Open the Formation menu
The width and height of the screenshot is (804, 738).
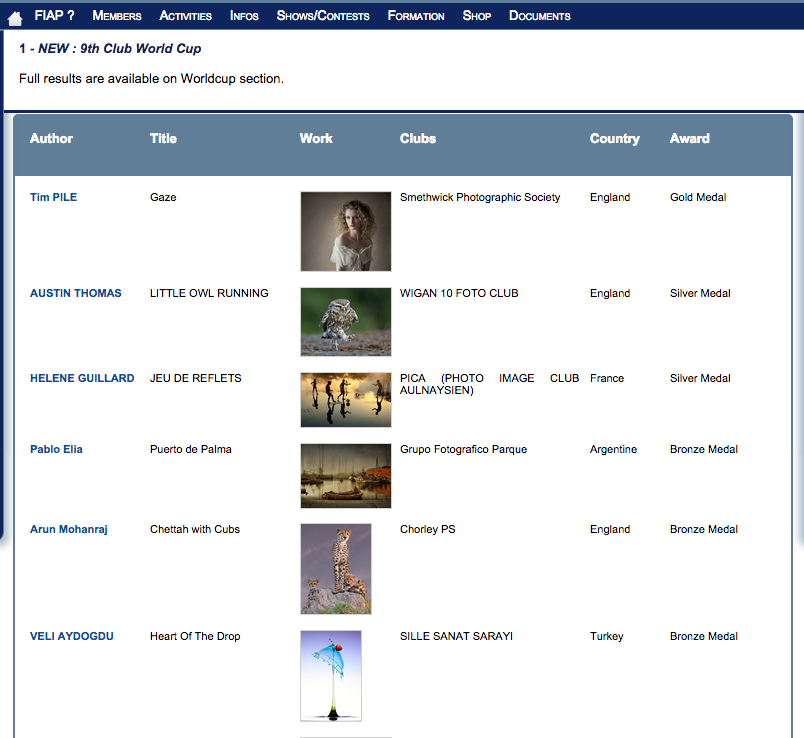pos(416,16)
